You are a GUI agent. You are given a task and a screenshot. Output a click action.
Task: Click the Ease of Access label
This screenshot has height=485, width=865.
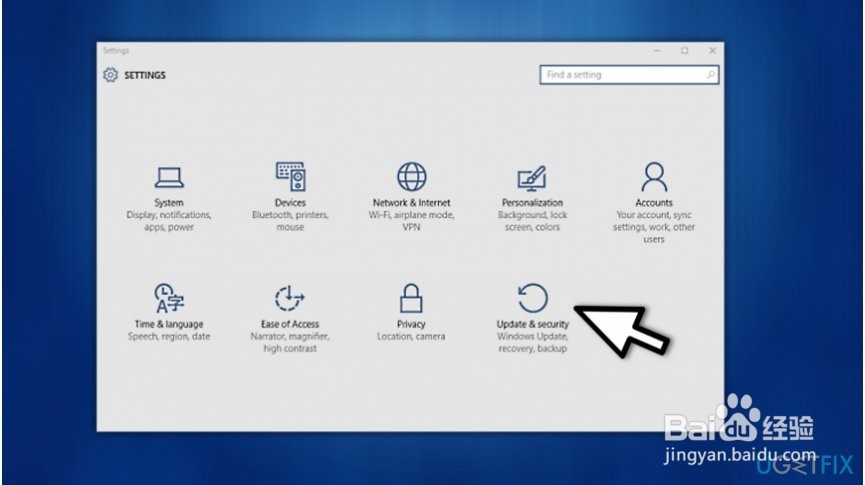(290, 324)
